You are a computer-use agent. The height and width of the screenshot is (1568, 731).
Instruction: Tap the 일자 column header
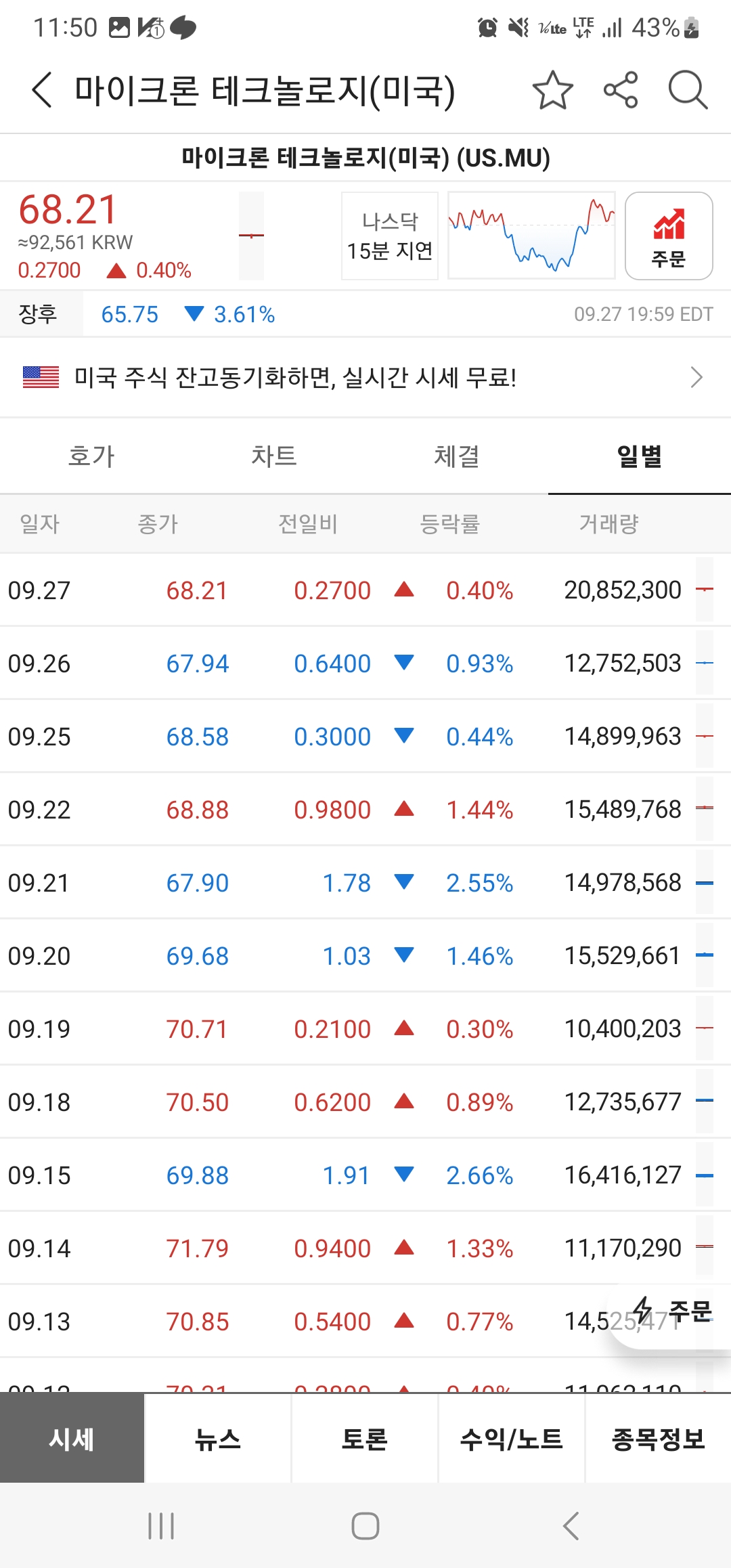[40, 523]
